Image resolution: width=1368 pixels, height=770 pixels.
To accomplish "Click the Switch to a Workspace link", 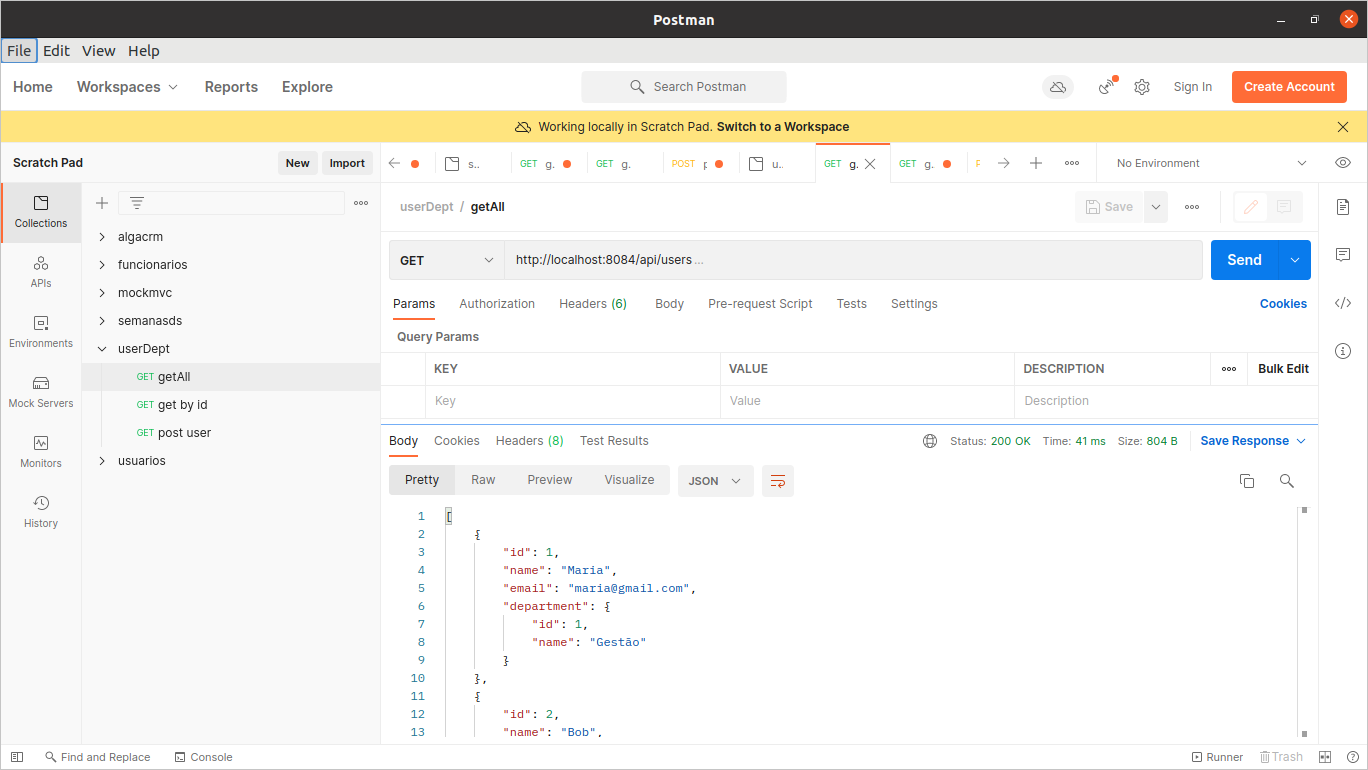I will 783,127.
